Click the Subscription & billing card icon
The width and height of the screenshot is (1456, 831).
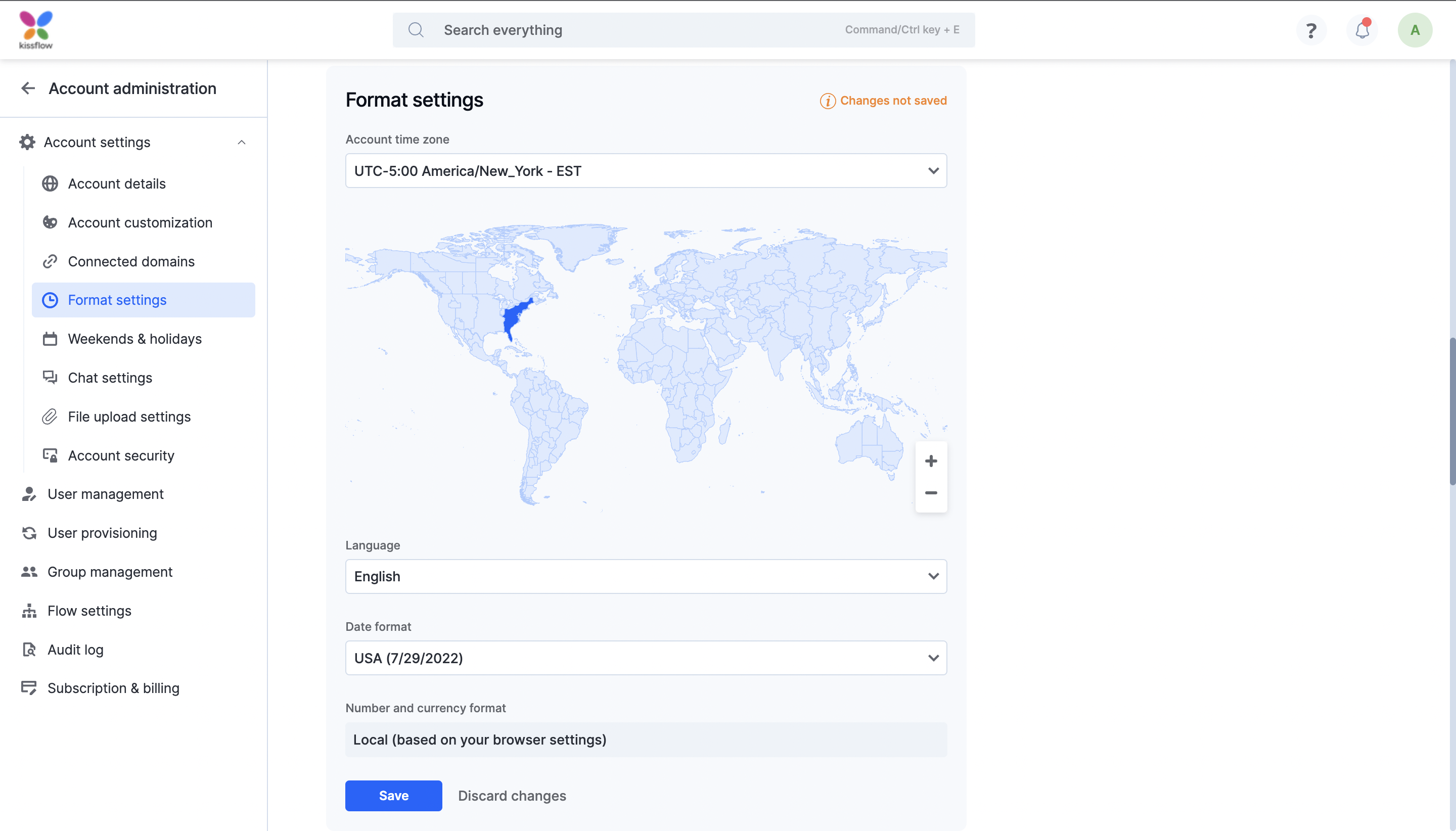(29, 688)
